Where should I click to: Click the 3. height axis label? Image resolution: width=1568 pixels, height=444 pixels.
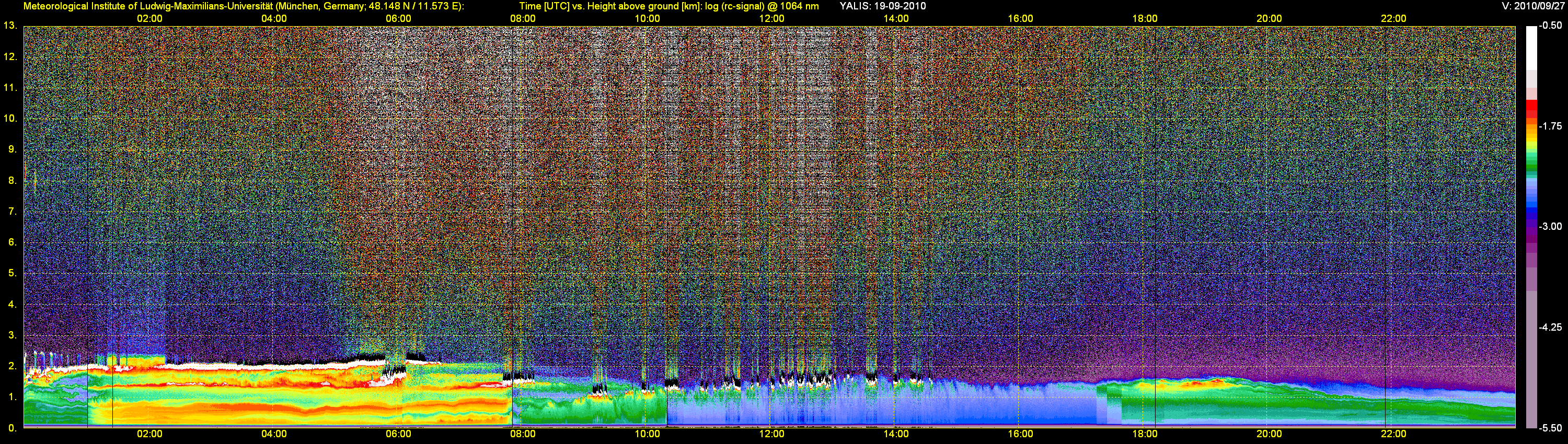pyautogui.click(x=13, y=335)
